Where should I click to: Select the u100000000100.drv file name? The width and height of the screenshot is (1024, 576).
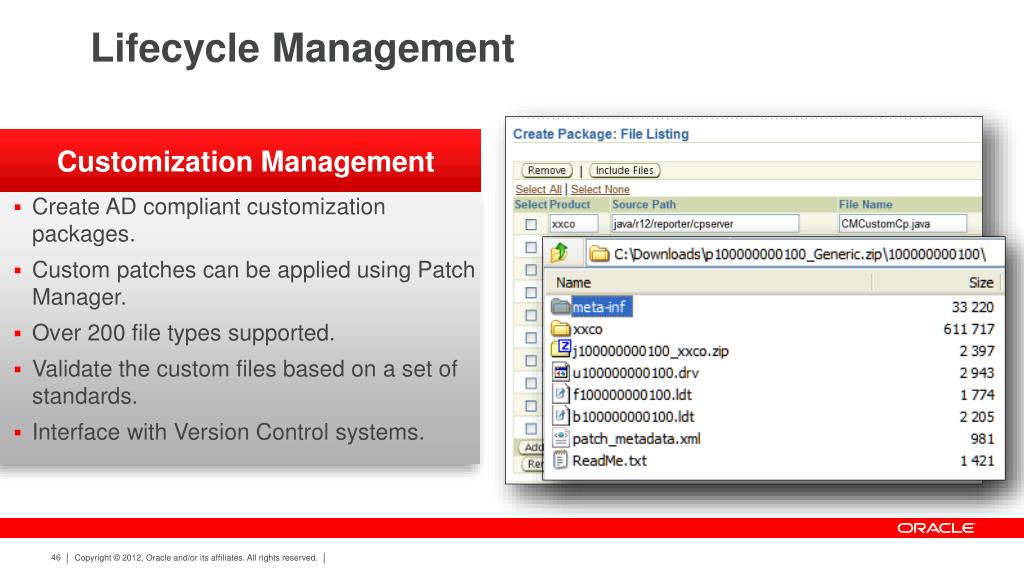point(635,373)
